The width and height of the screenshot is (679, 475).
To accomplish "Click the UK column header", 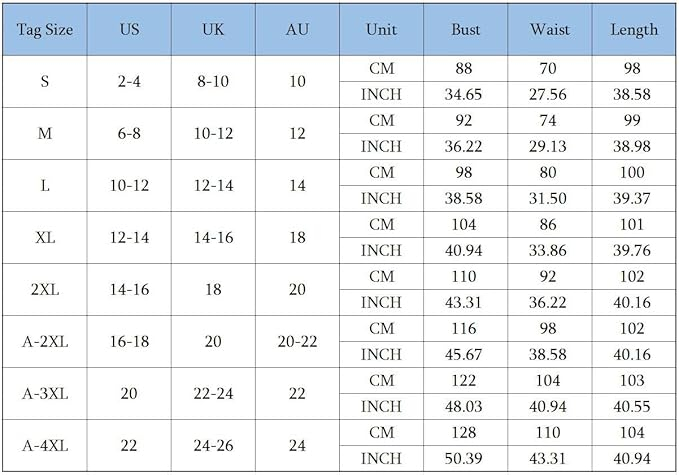I will point(213,30).
